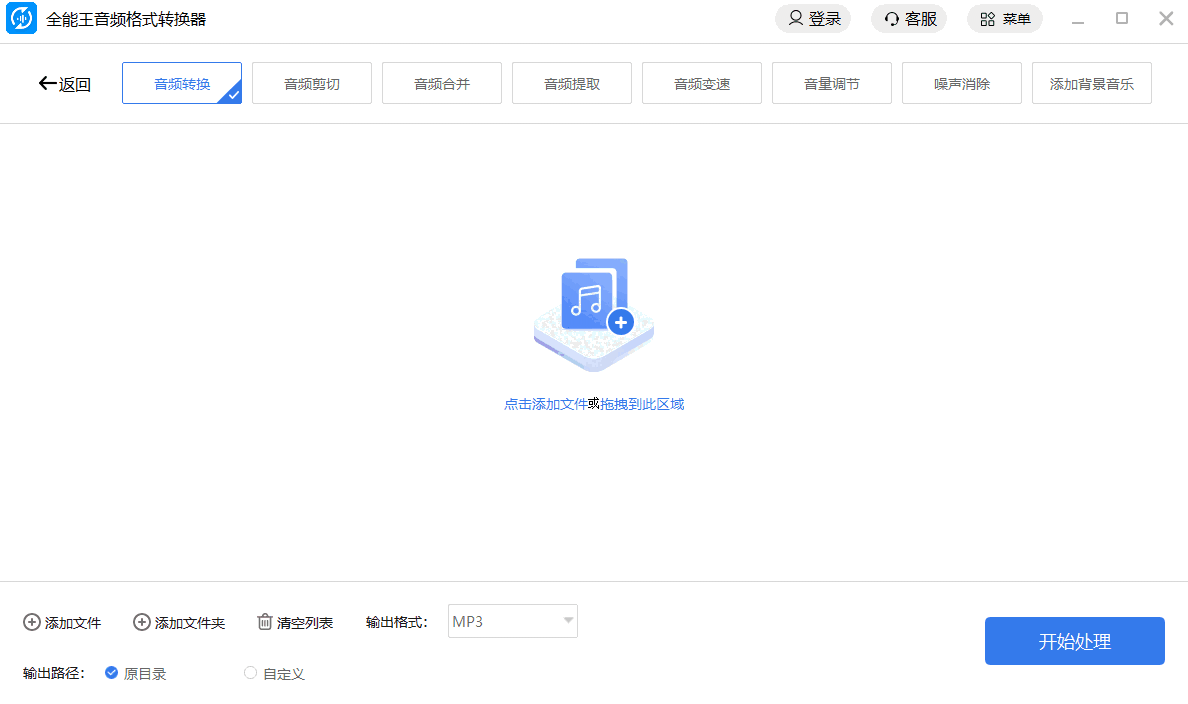Click the app logo icon in title bar
Viewport: 1188px width, 704px height.
[22, 19]
